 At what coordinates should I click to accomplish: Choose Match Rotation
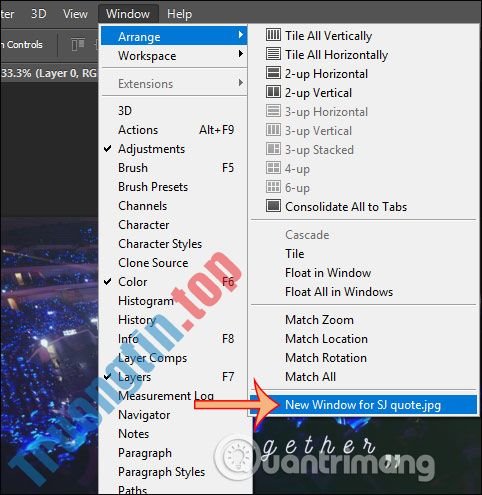[x=326, y=358]
